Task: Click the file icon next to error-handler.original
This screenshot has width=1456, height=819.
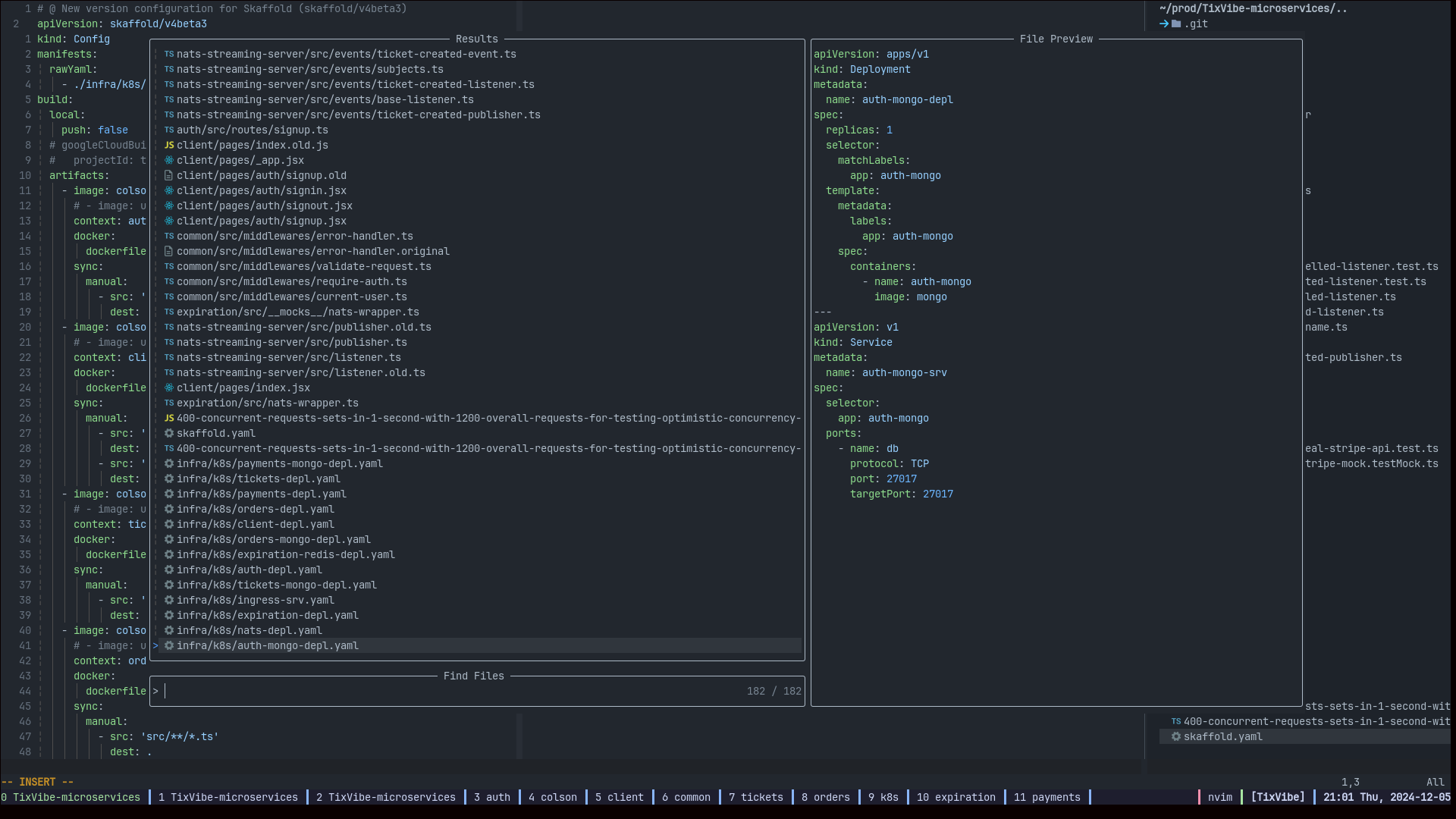Action: pyautogui.click(x=169, y=251)
